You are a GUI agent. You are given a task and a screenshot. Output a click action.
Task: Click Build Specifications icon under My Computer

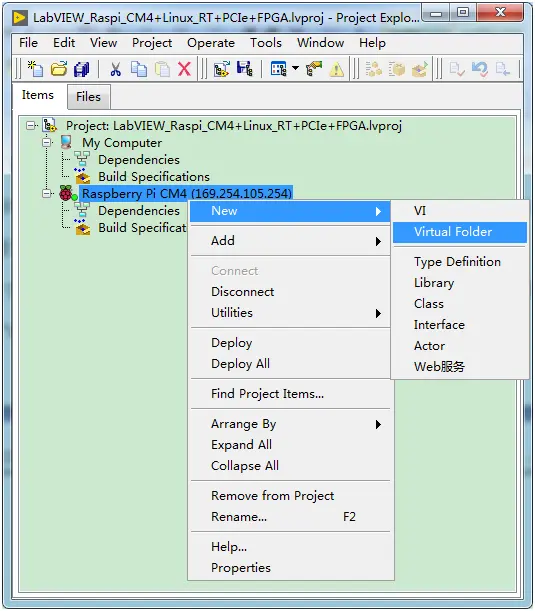pyautogui.click(x=82, y=176)
